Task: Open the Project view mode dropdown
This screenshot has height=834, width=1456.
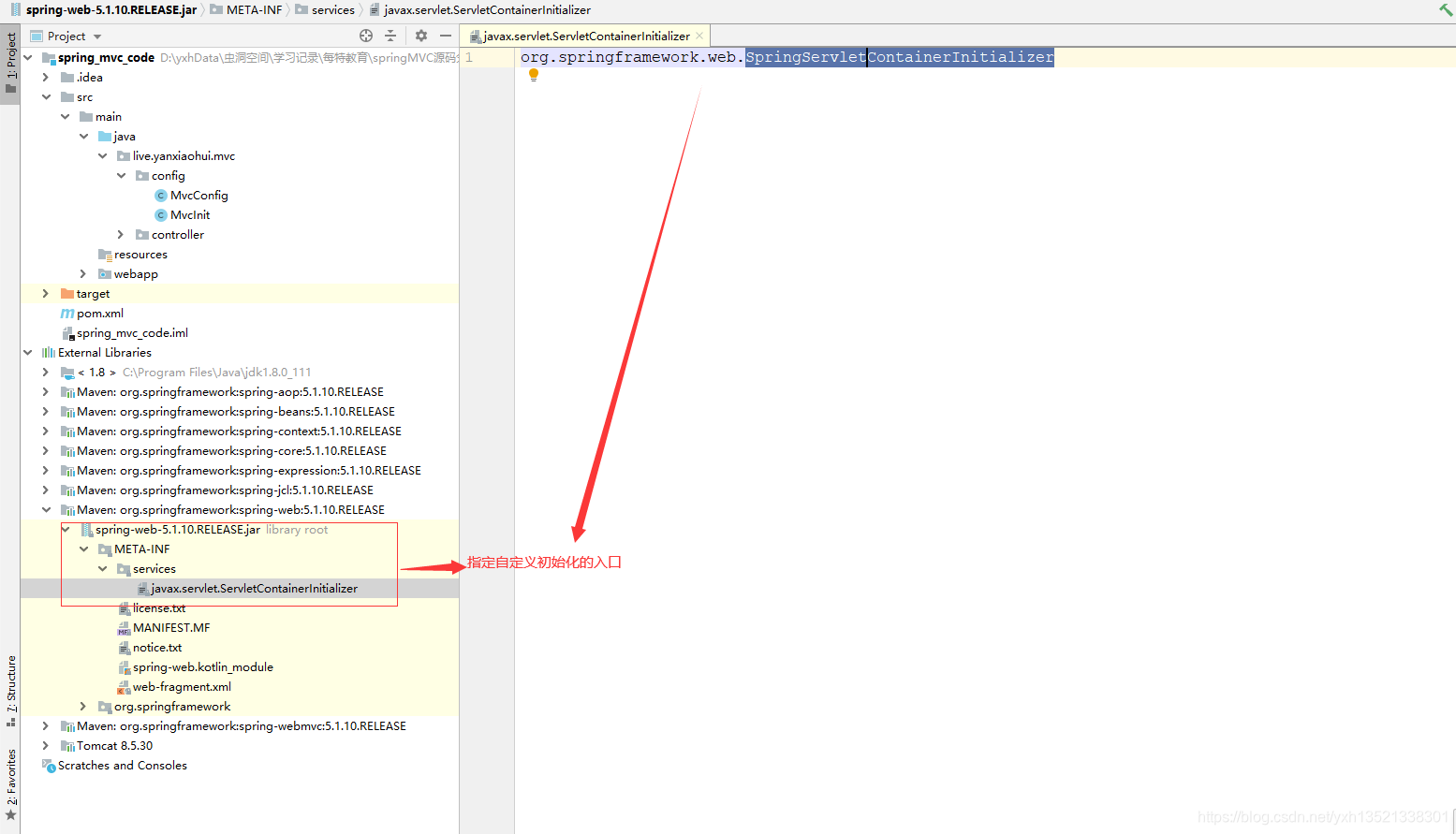Action: 96,36
